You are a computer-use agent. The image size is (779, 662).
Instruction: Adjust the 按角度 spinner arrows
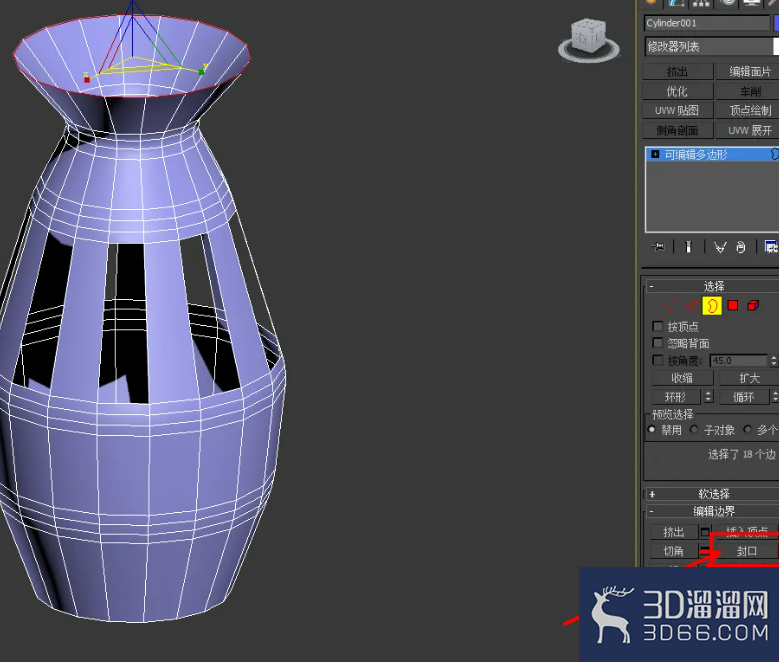coord(773,361)
